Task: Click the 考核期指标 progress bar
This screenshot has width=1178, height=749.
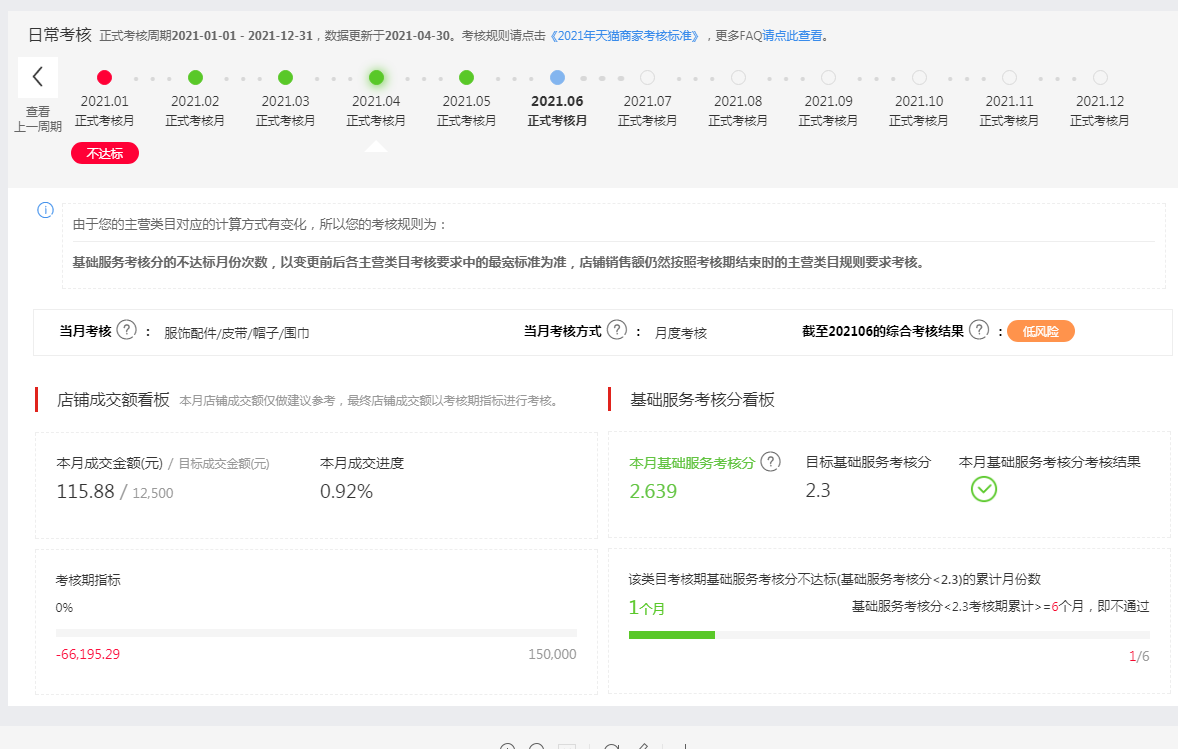Action: (316, 633)
